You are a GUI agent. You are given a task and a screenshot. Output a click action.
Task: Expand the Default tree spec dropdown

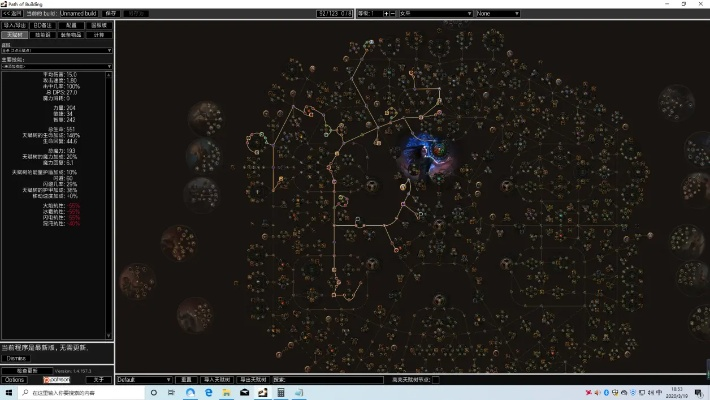[x=144, y=380]
